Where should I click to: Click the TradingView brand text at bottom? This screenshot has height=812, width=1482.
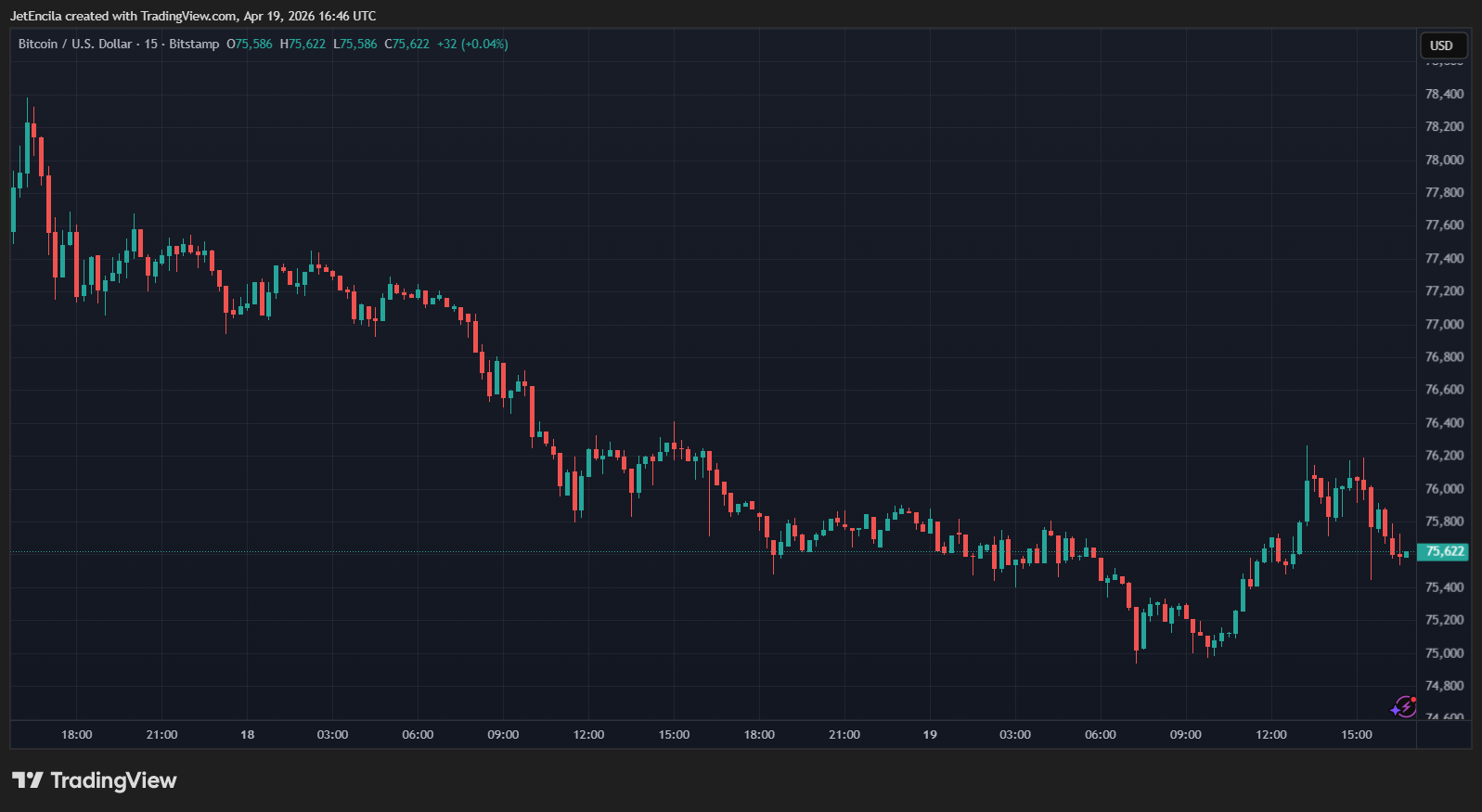(x=113, y=780)
